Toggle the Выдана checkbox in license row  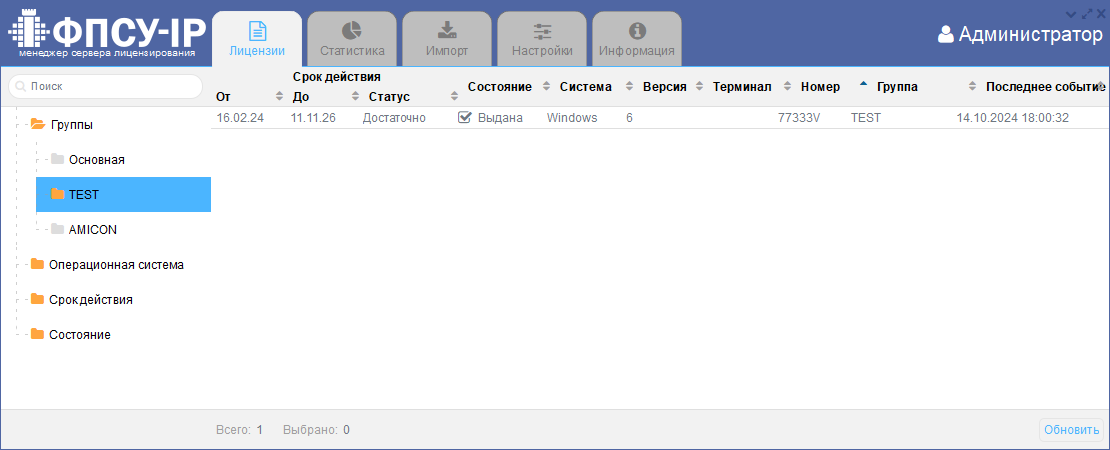(x=464, y=118)
